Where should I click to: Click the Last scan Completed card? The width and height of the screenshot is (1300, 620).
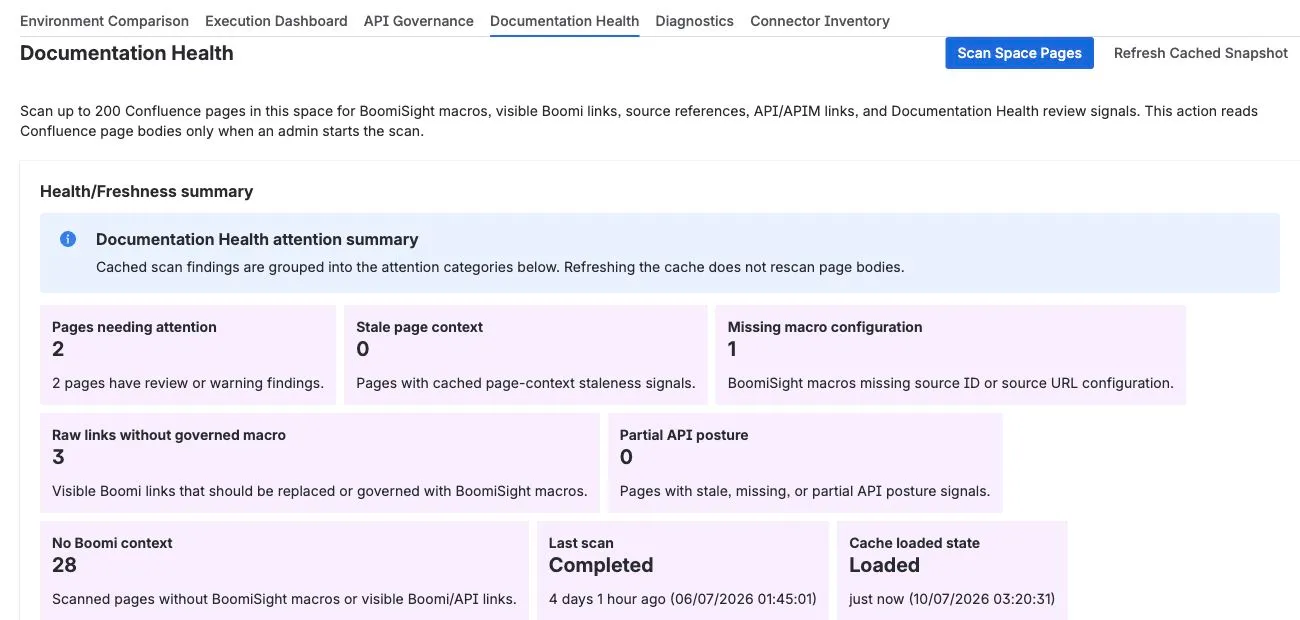click(x=683, y=570)
